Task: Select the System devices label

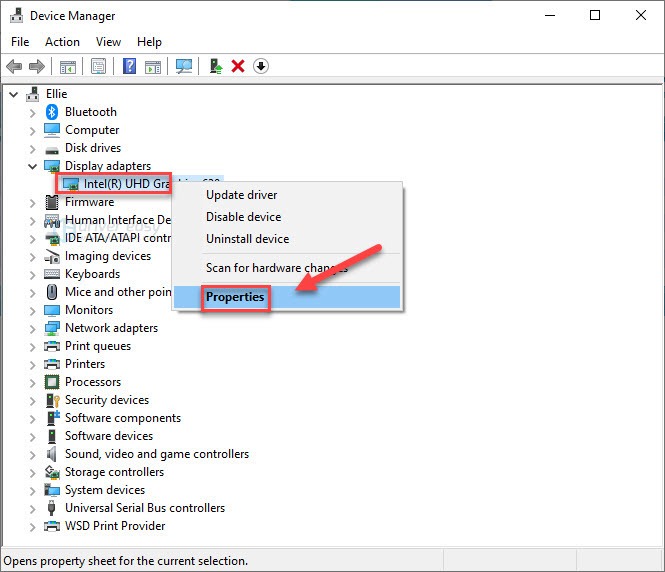Action: click(x=105, y=490)
